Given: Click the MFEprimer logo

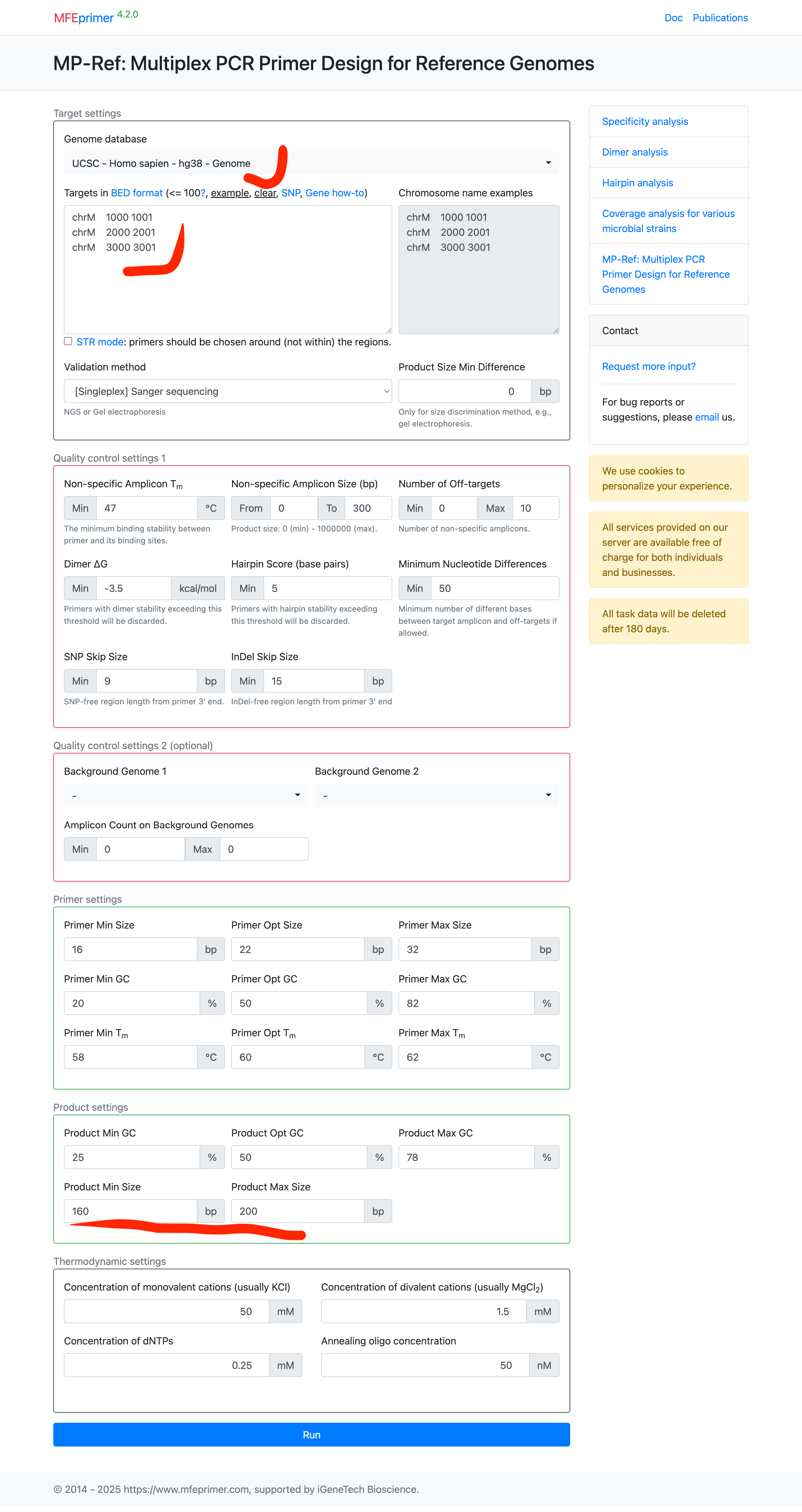Looking at the screenshot, I should coord(84,18).
